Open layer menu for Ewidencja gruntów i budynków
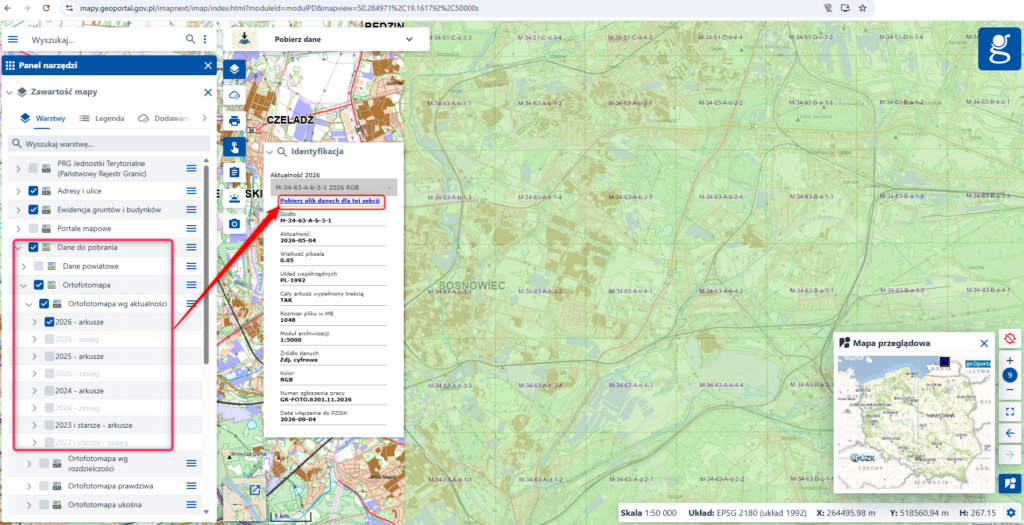The height and width of the screenshot is (525, 1024). pos(191,210)
